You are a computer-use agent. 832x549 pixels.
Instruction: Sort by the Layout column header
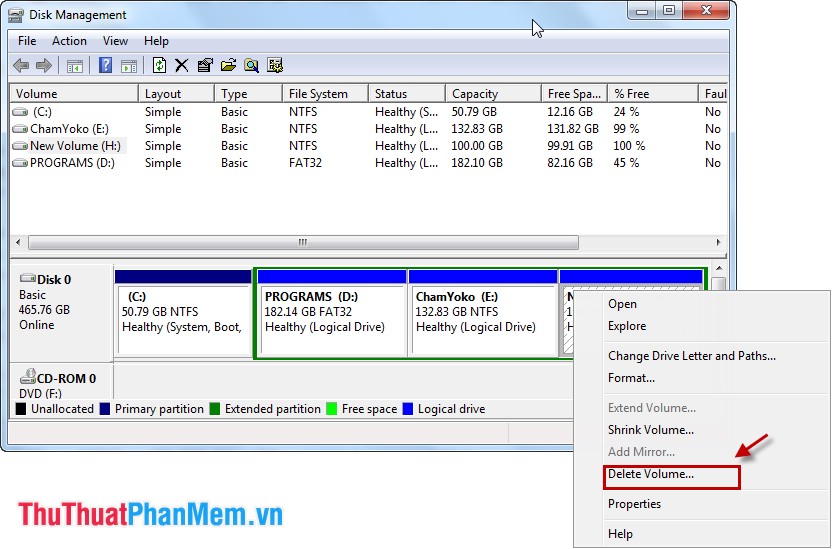pyautogui.click(x=177, y=94)
